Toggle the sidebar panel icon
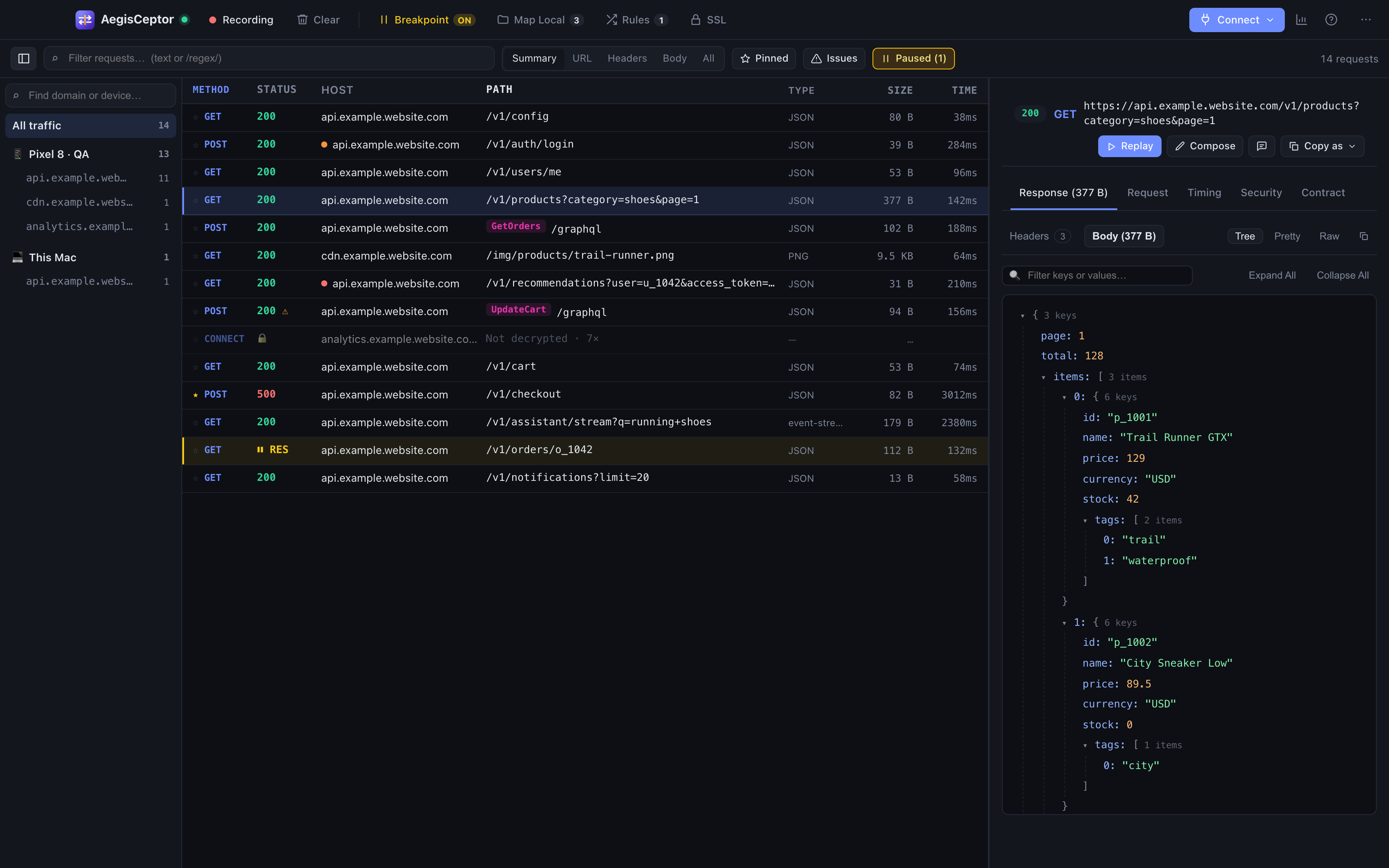This screenshot has width=1389, height=868. pos(23,58)
